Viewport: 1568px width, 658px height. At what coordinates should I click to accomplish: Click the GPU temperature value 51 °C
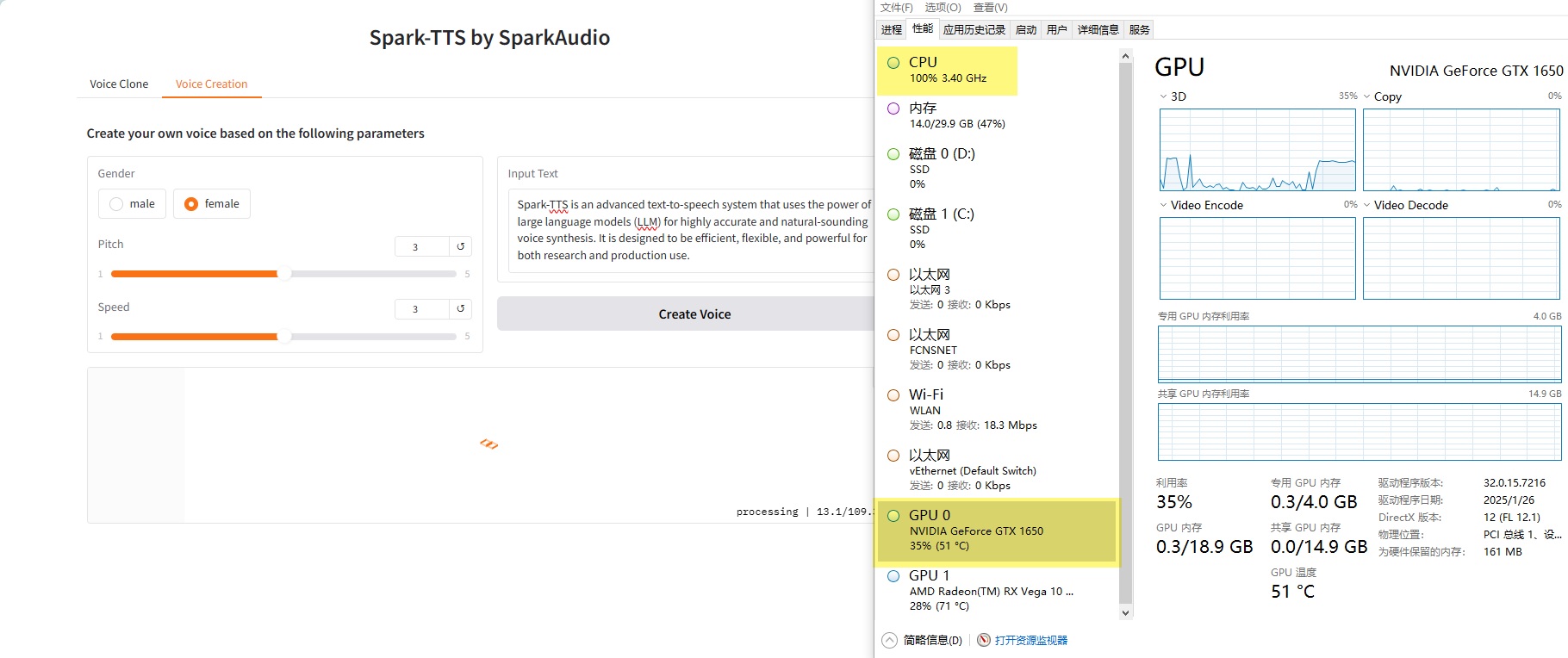(x=1293, y=592)
